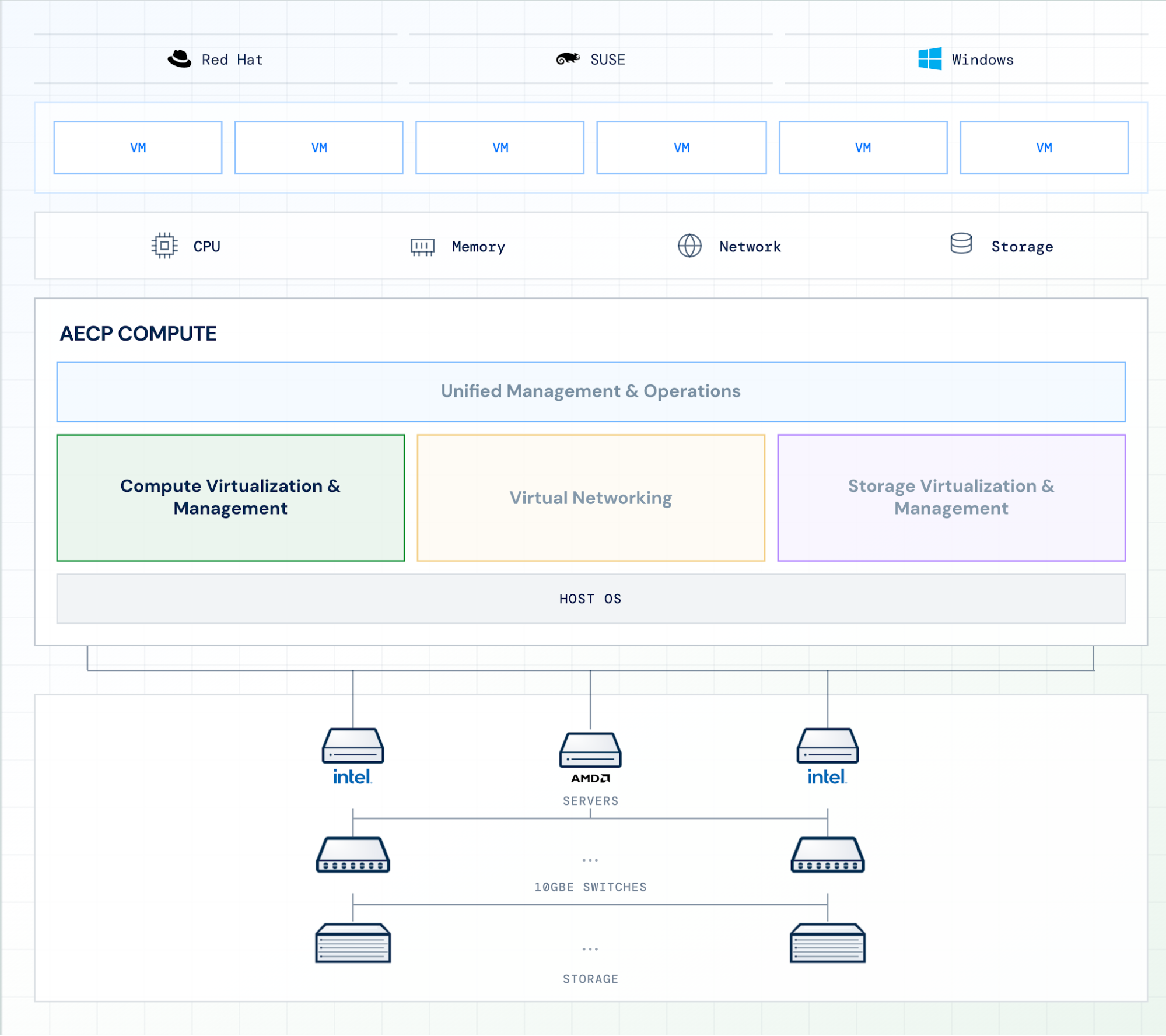Screen dimensions: 1166x1036
Task: Click the Memory label text
Action: tap(478, 247)
